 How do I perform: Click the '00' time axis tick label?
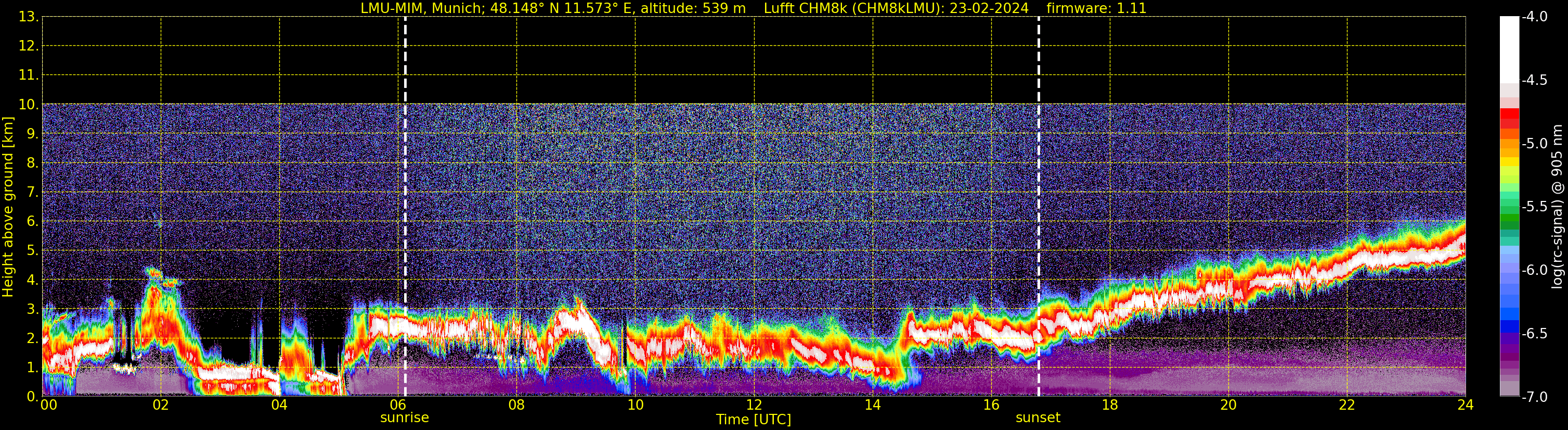point(49,405)
